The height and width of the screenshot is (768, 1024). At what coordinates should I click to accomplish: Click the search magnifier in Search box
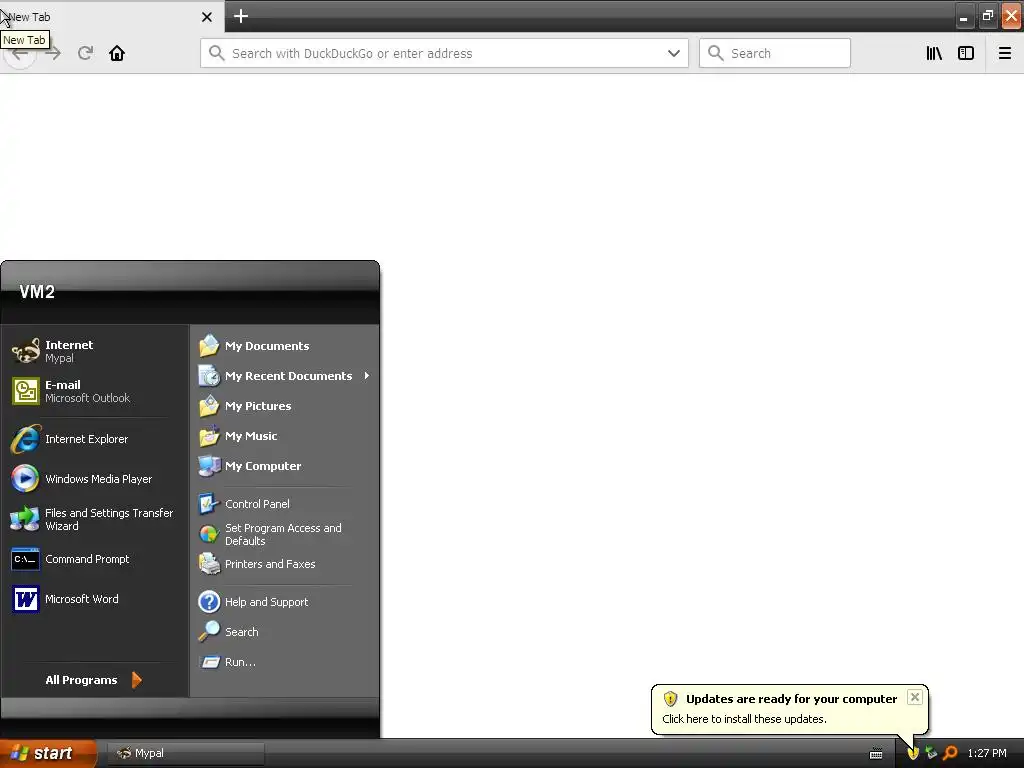click(715, 53)
